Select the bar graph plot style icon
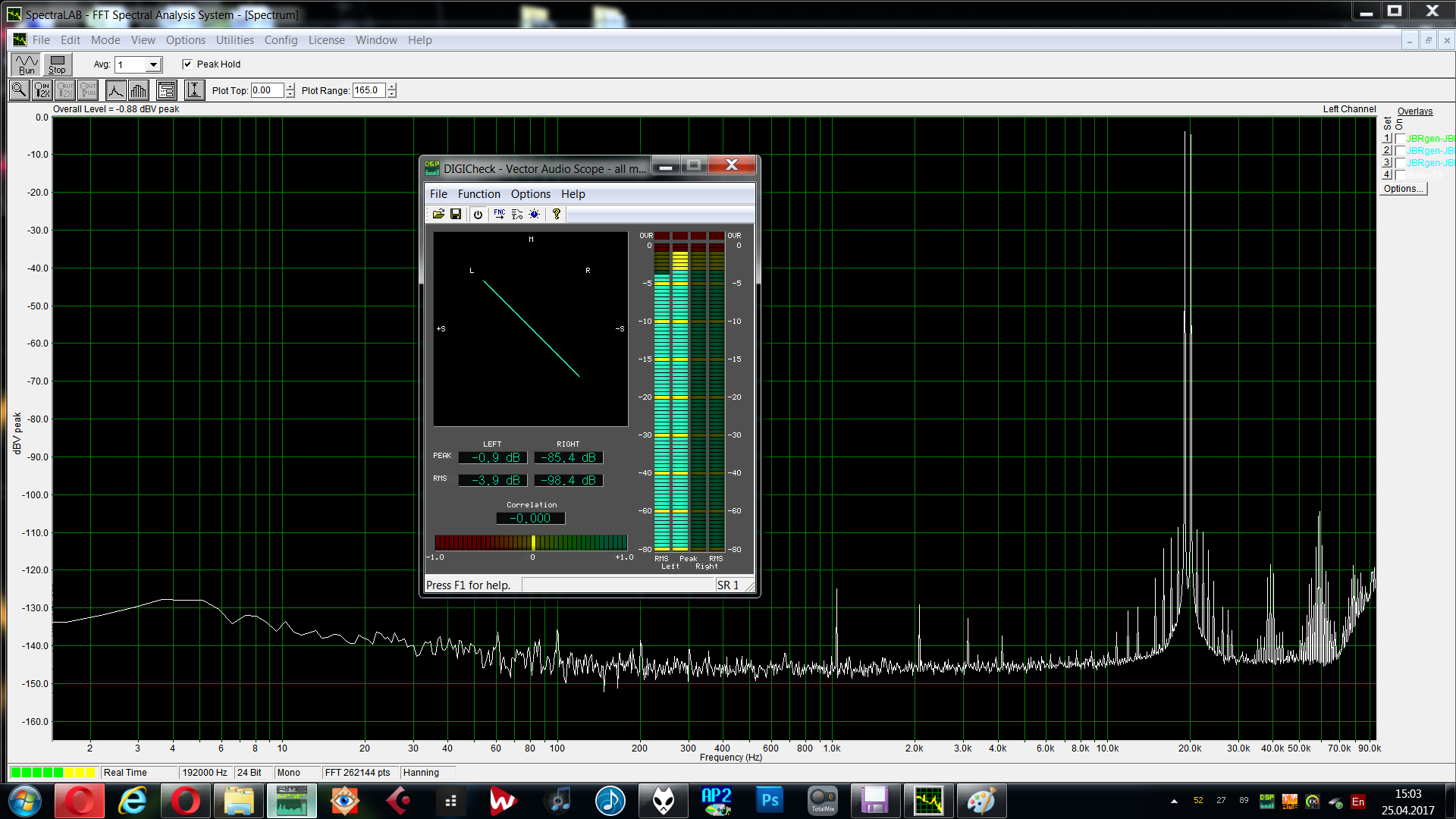The width and height of the screenshot is (1456, 819). [139, 90]
